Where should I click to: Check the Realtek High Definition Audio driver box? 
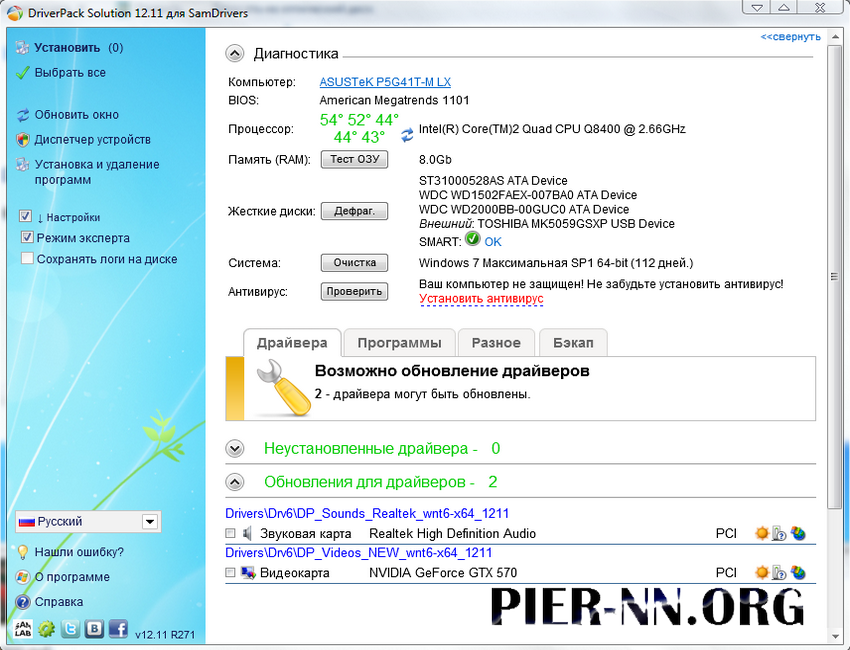(230, 533)
